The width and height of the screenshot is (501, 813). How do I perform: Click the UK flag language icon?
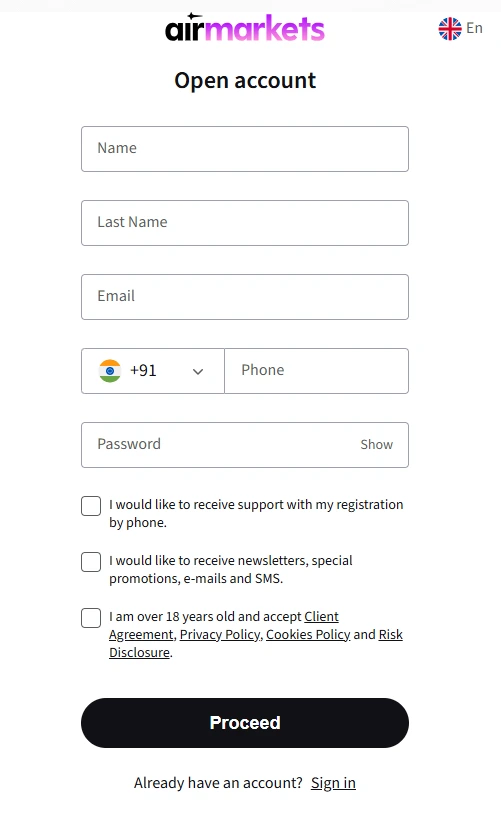pos(450,29)
